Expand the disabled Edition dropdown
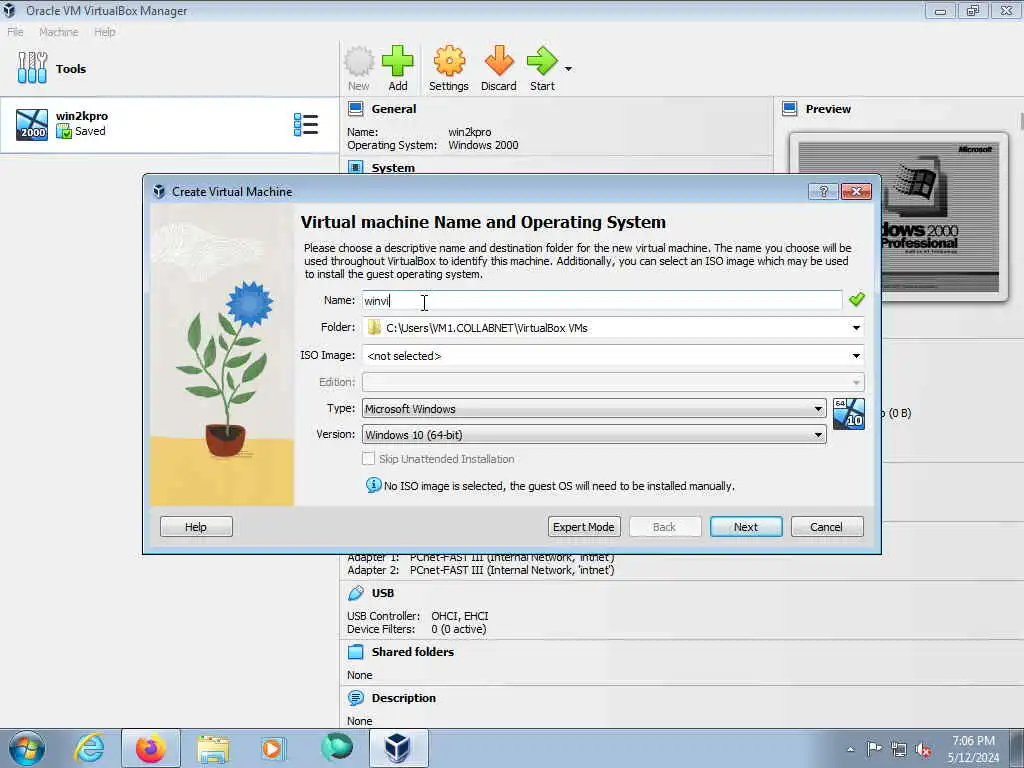Image resolution: width=1024 pixels, height=768 pixels. (856, 383)
